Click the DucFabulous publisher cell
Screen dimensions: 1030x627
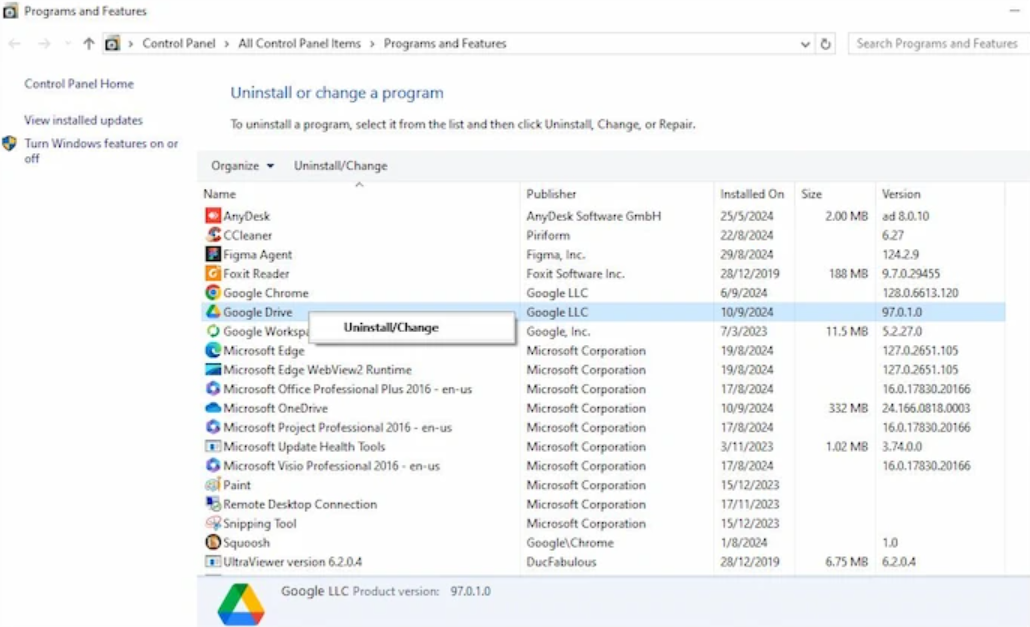561,562
